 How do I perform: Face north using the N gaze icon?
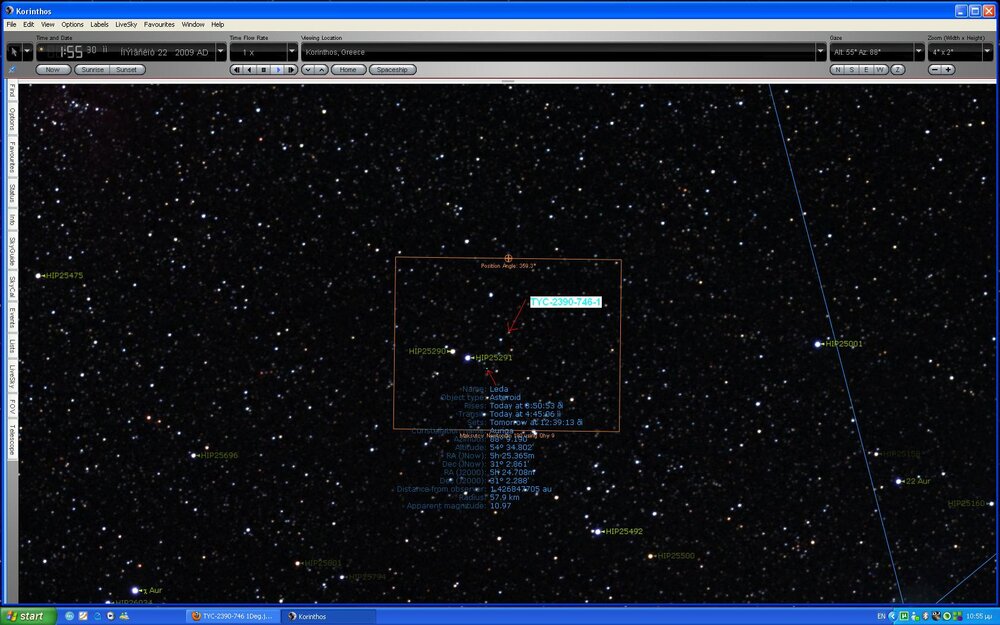coord(837,69)
